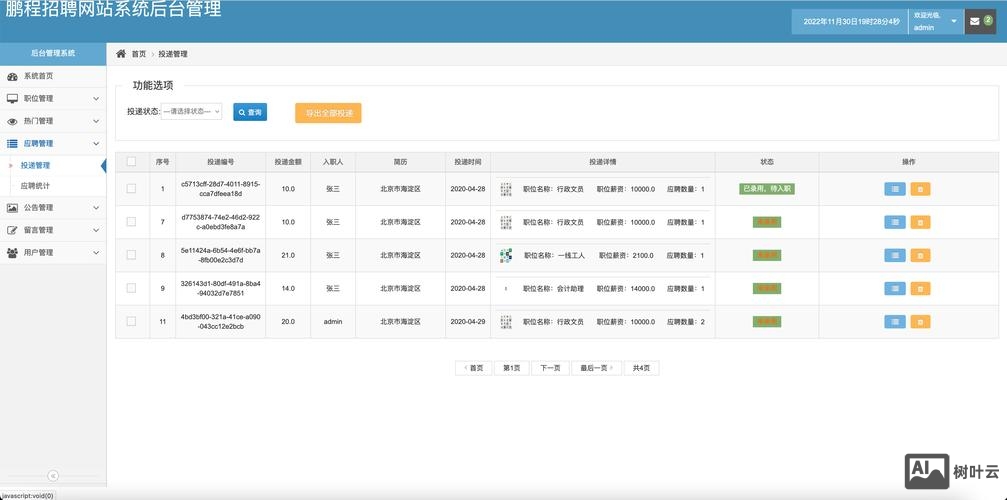The image size is (1007, 500).
Task: Open the admin user dropdown
Action: point(935,22)
